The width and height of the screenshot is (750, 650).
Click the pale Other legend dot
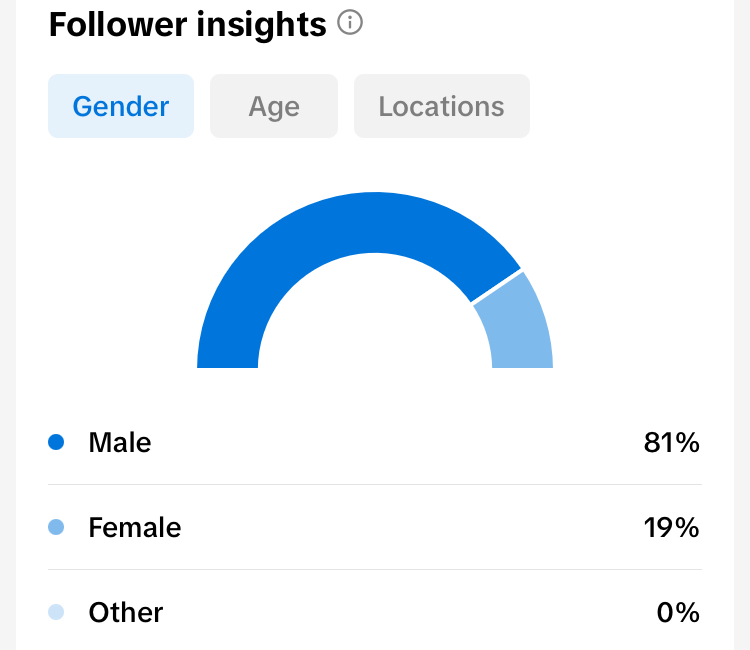56,612
